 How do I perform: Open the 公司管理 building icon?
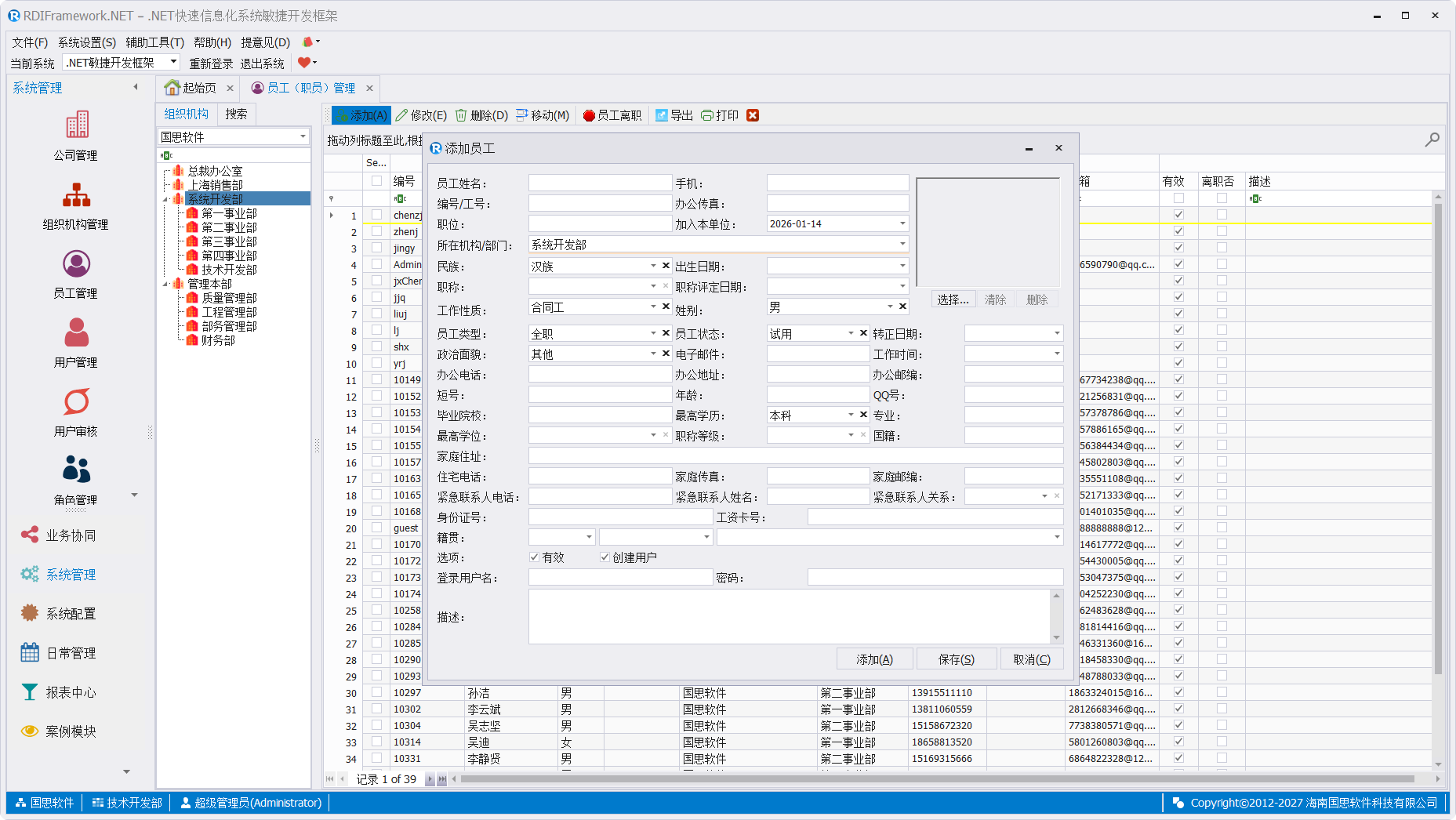click(x=76, y=125)
